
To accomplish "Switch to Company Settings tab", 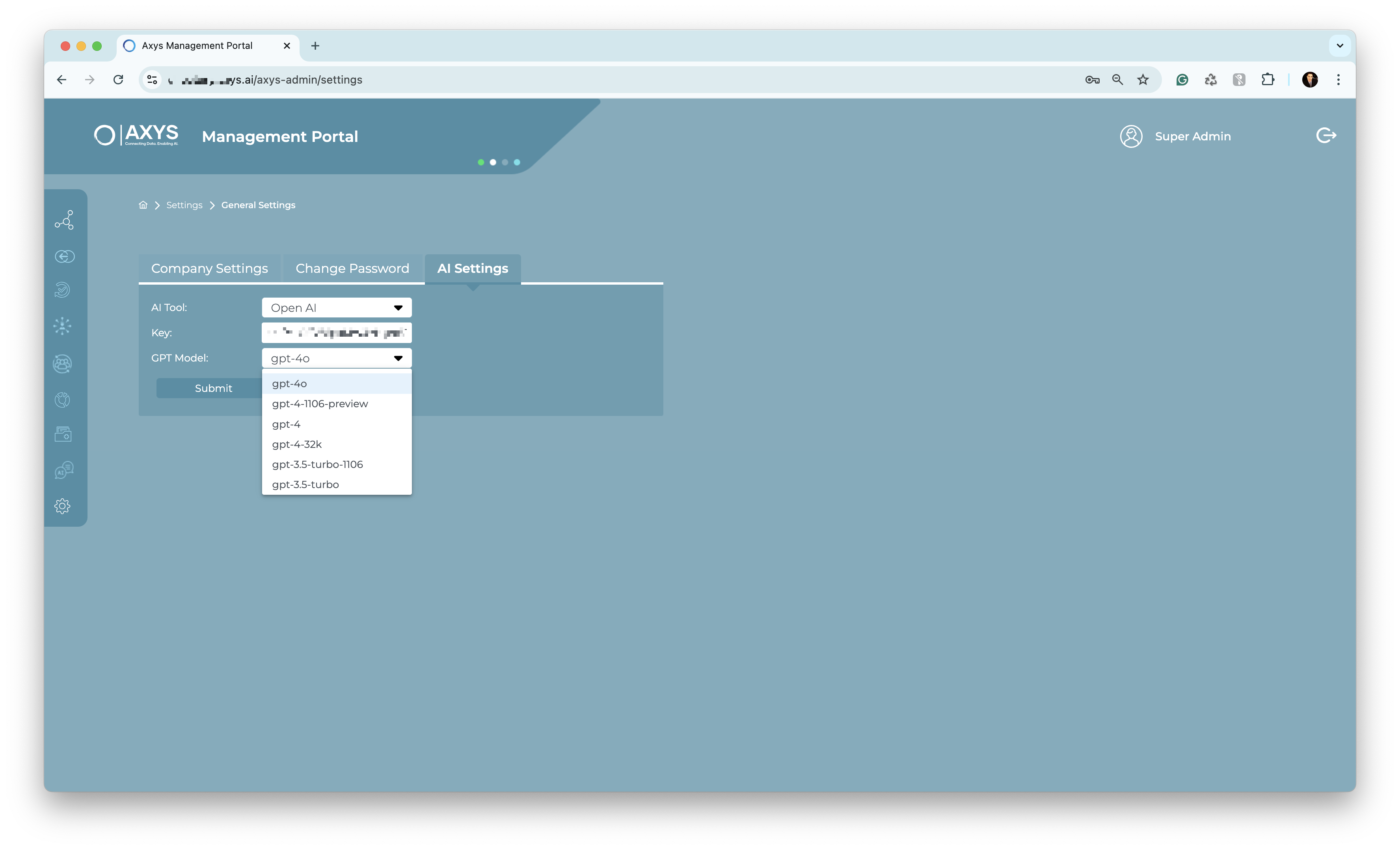I will (209, 268).
